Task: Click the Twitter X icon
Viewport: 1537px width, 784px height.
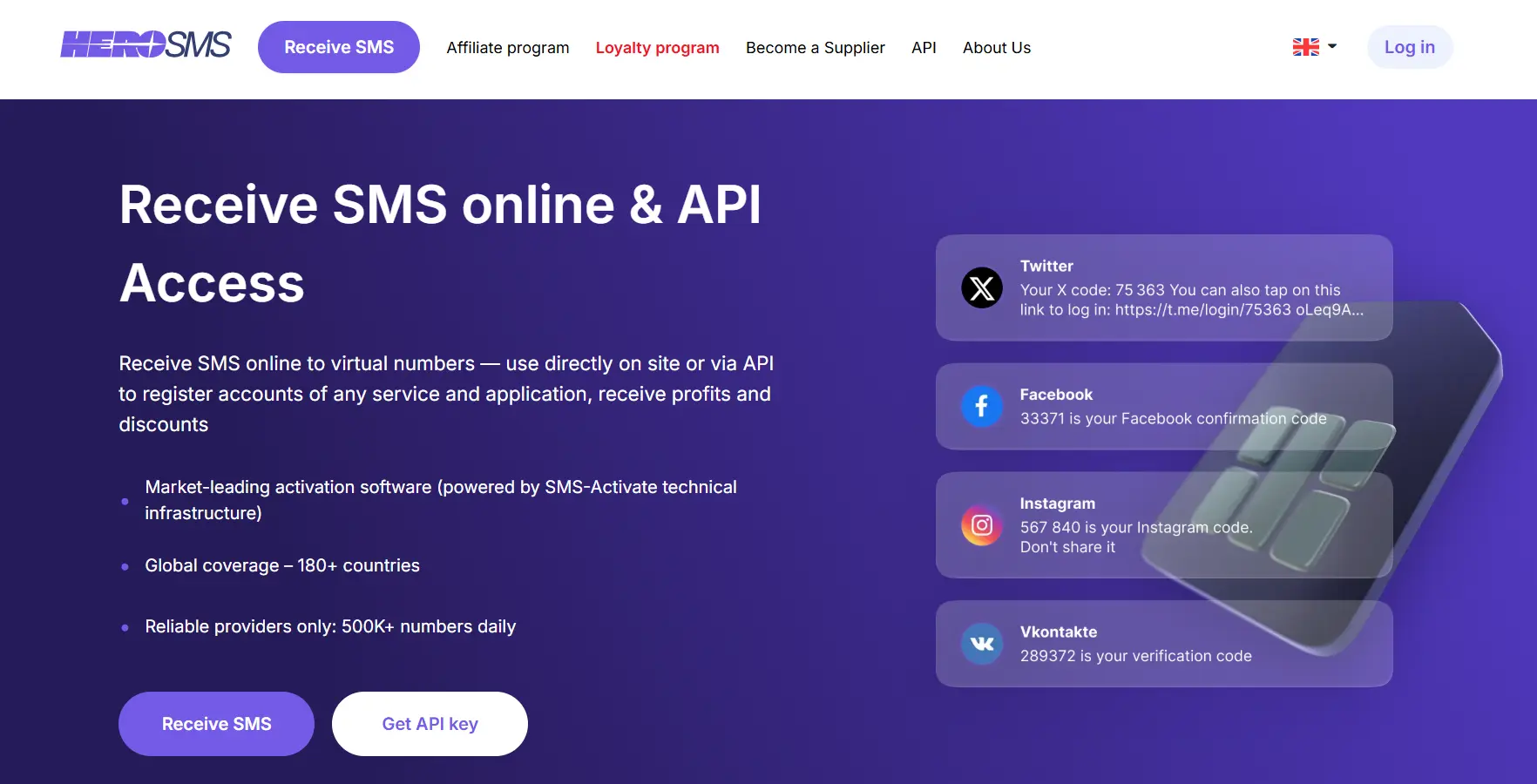Action: tap(982, 287)
